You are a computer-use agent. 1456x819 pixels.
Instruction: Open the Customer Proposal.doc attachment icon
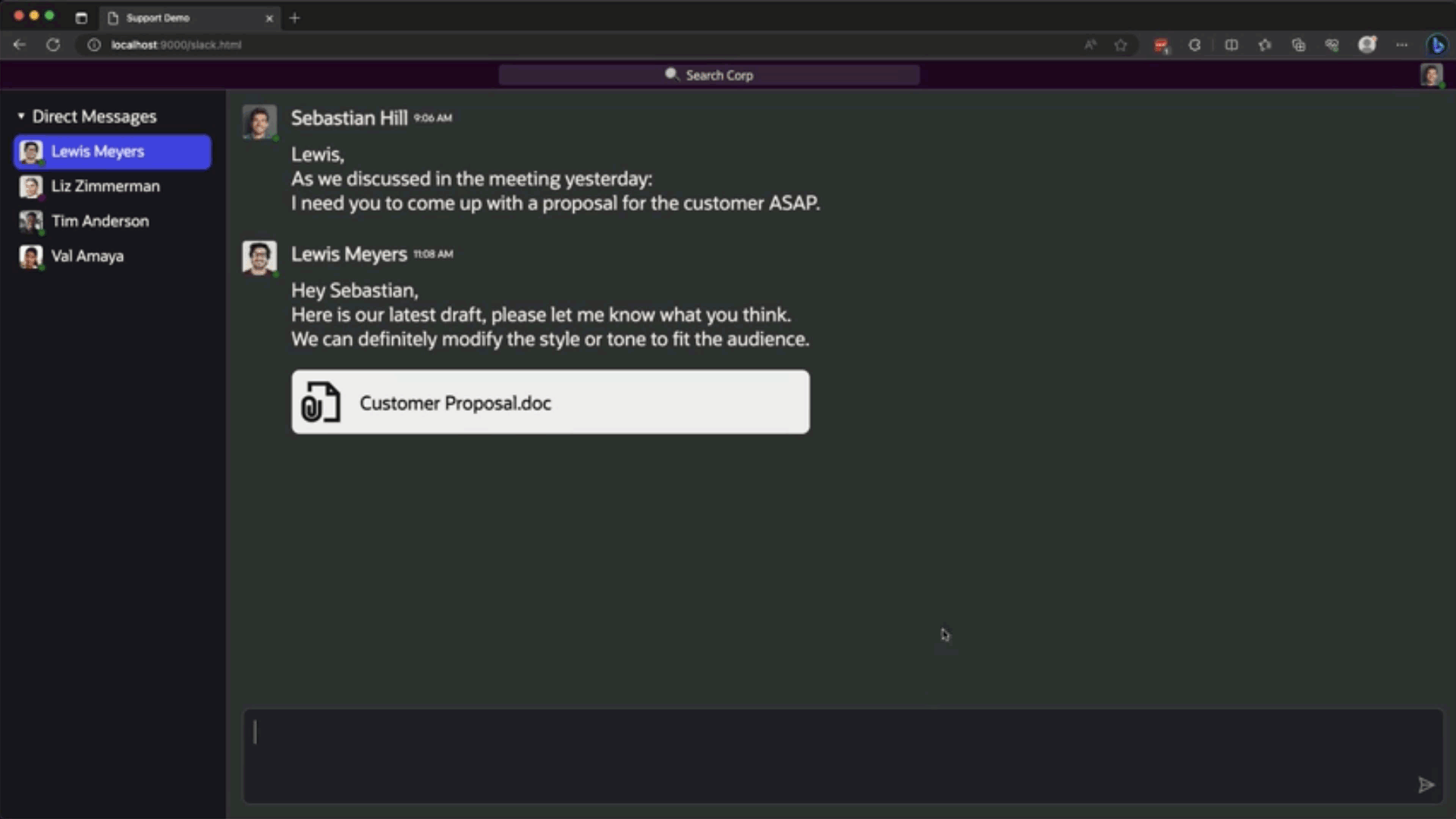point(321,402)
